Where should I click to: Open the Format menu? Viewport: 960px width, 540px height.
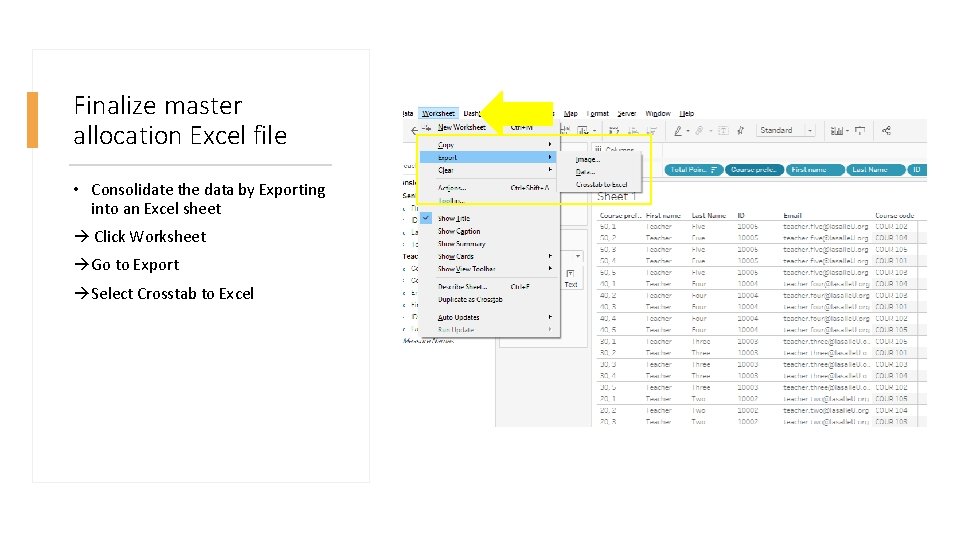click(x=598, y=113)
